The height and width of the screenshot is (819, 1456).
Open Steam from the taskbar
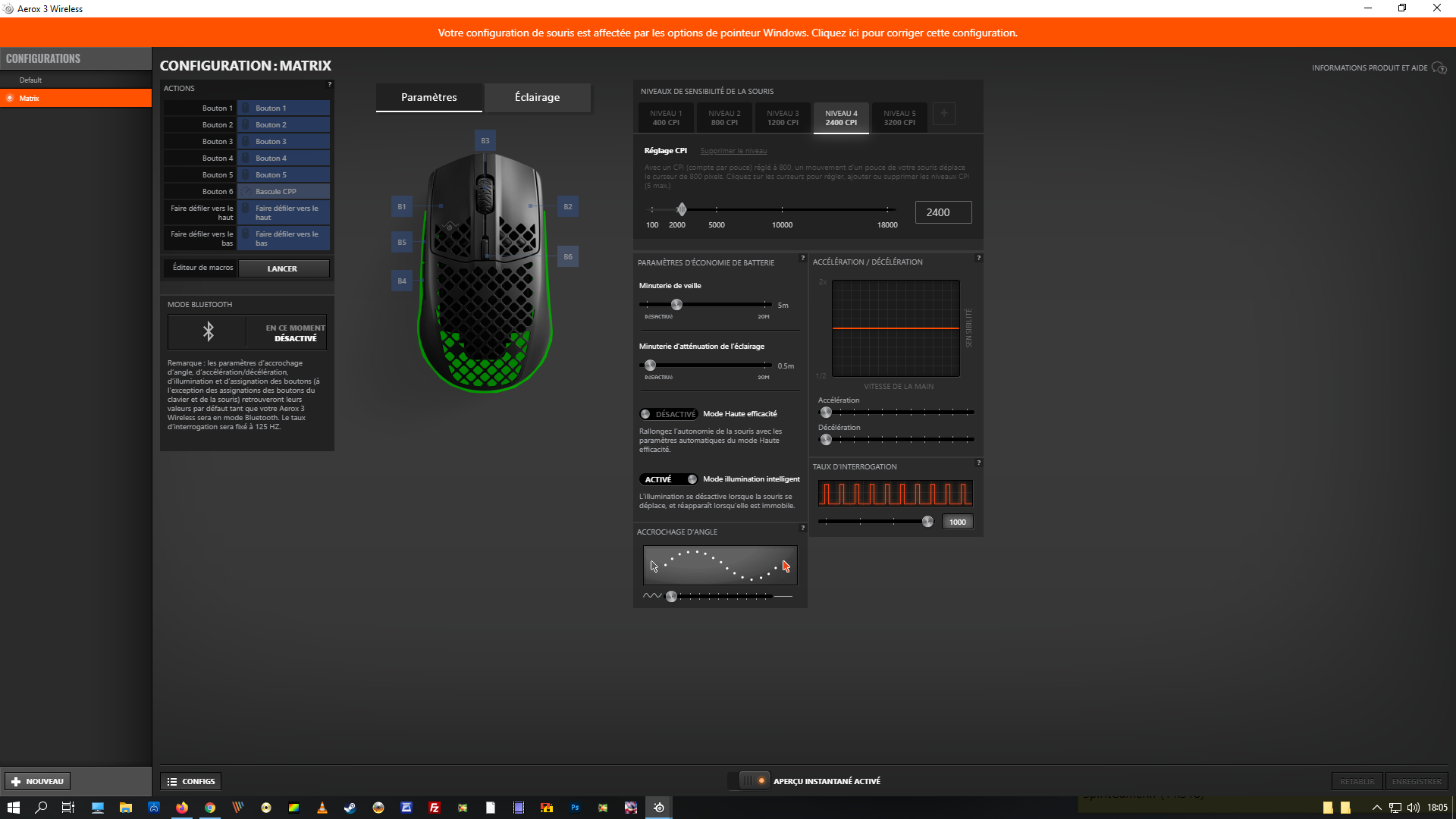350,808
